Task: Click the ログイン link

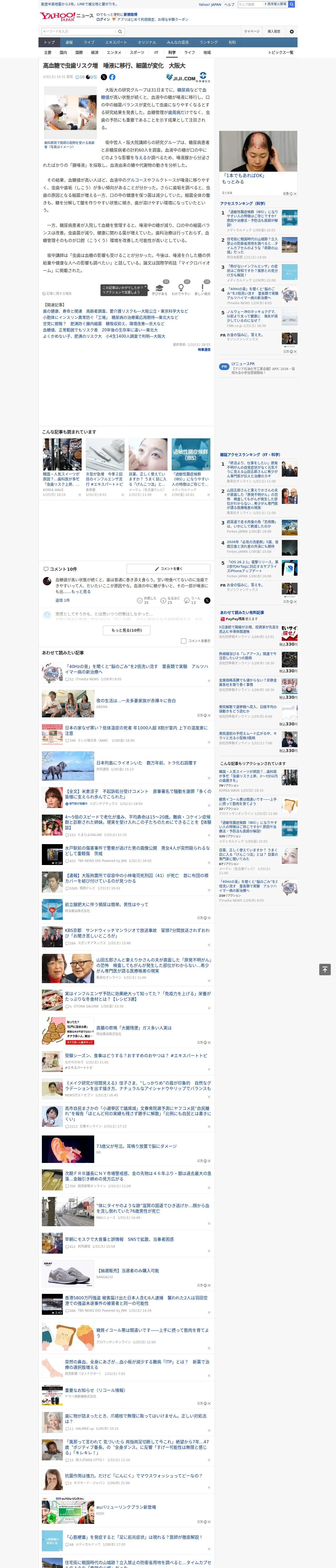Action: click(103, 20)
